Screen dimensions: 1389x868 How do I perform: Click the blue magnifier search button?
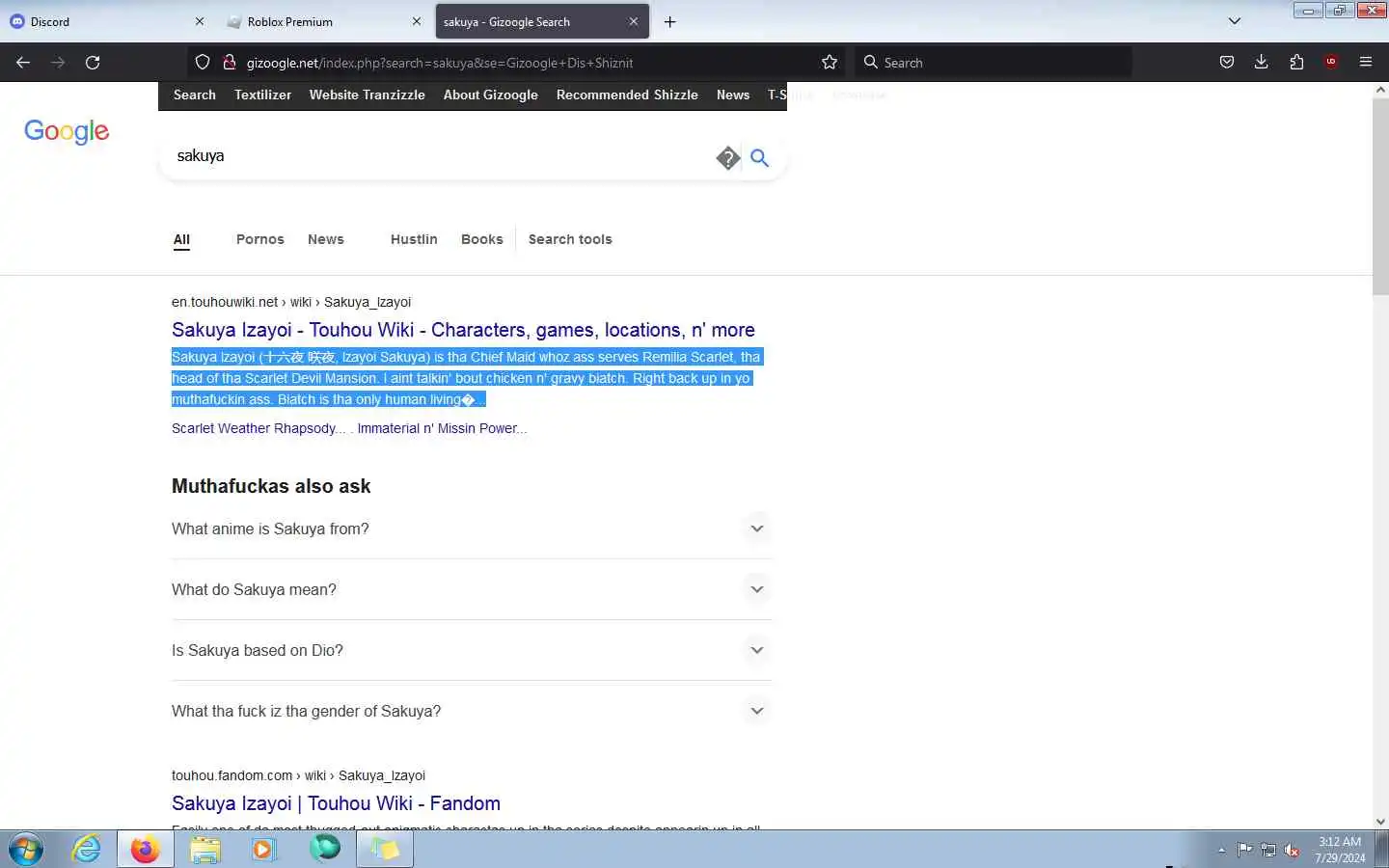coord(760,158)
